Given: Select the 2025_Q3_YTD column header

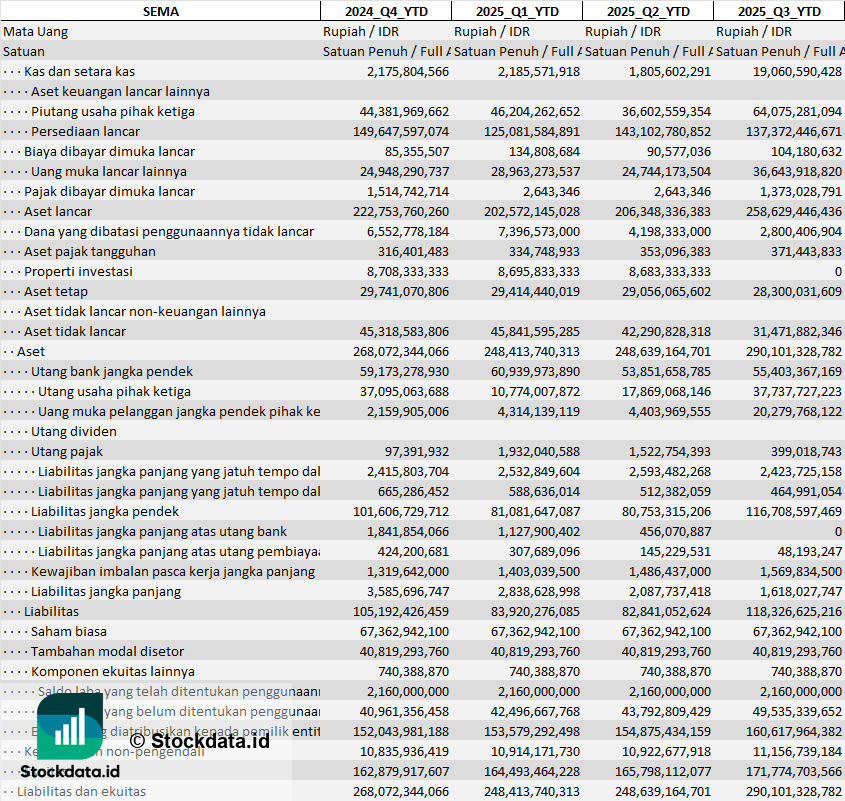Looking at the screenshot, I should coord(779,11).
